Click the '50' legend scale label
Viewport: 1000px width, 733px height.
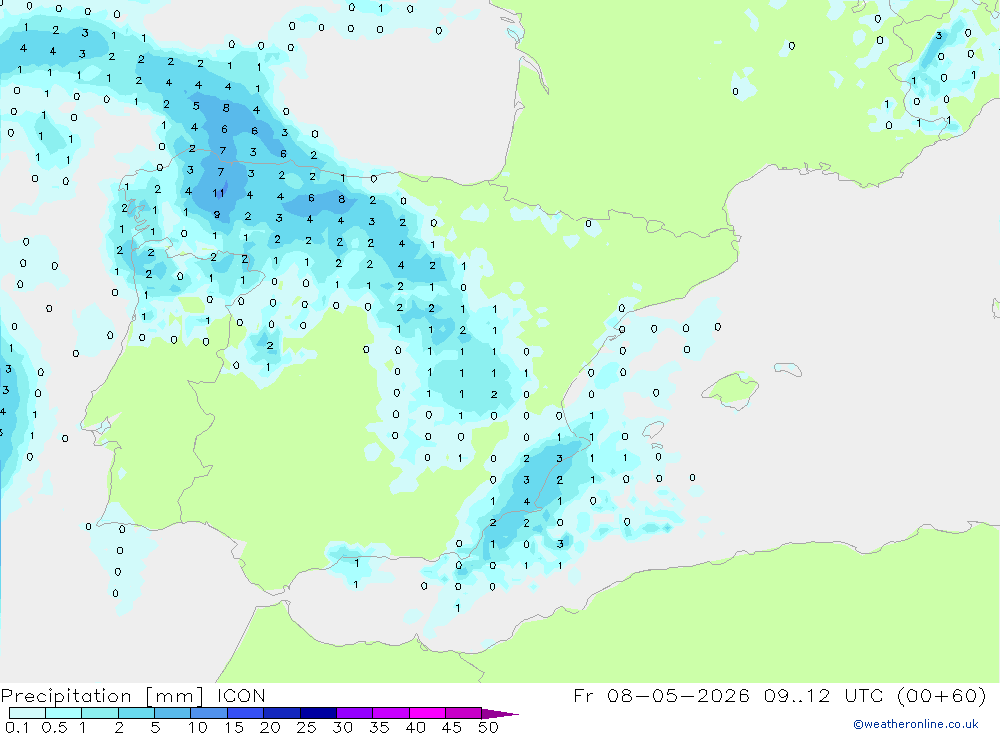click(489, 727)
